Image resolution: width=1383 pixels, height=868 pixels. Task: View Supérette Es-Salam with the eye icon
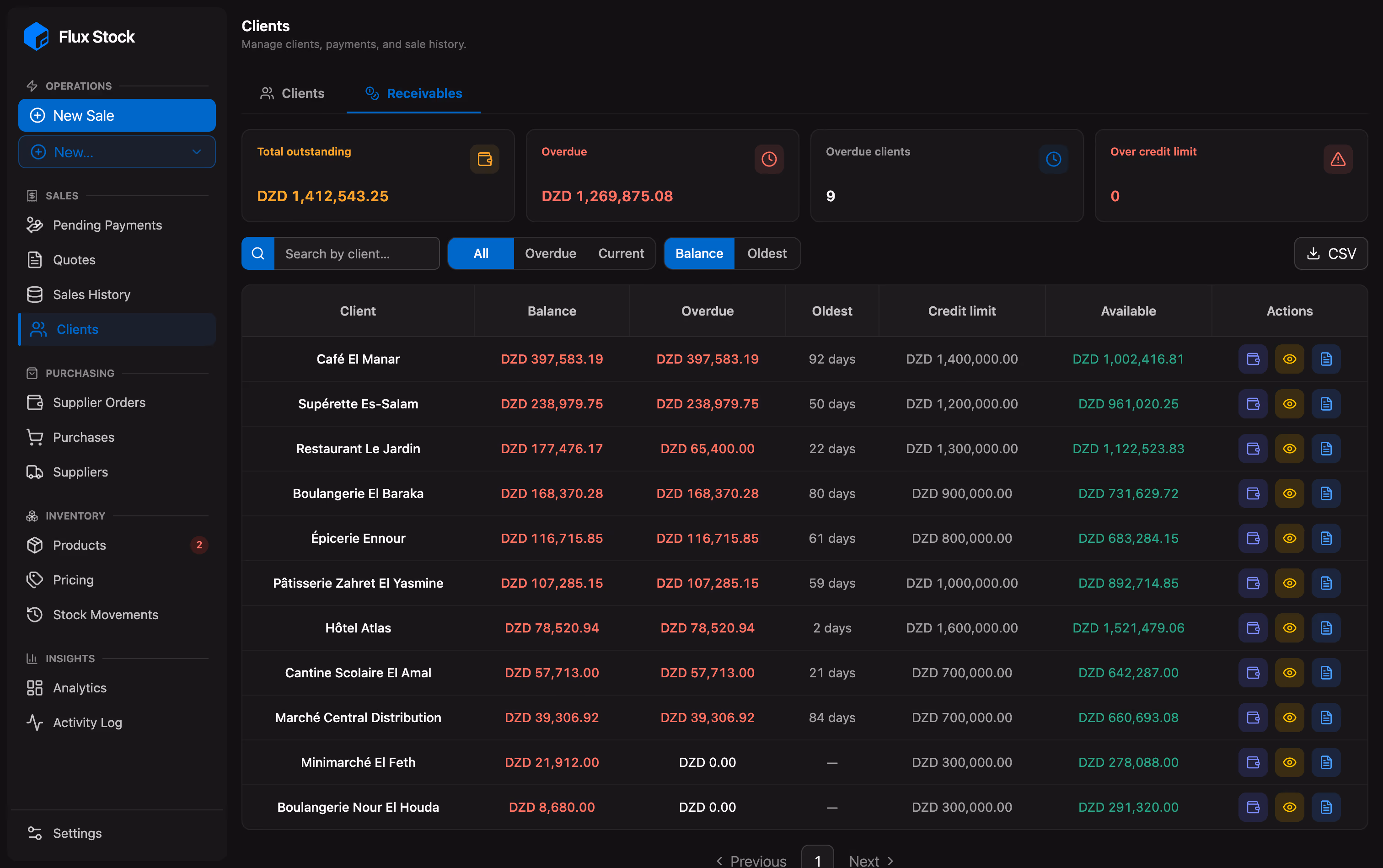click(1289, 403)
